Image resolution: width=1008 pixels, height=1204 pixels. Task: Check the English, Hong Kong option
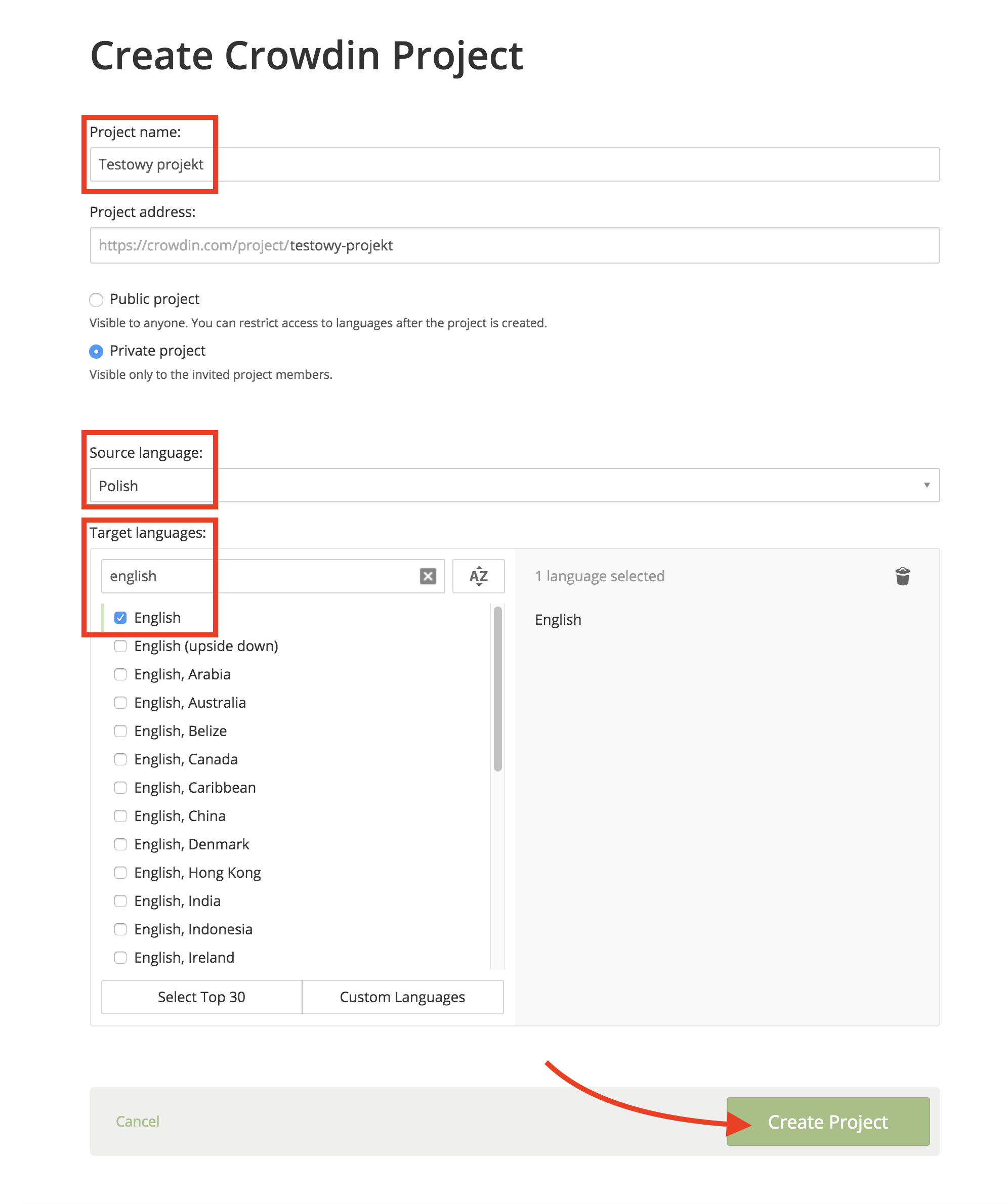120,872
